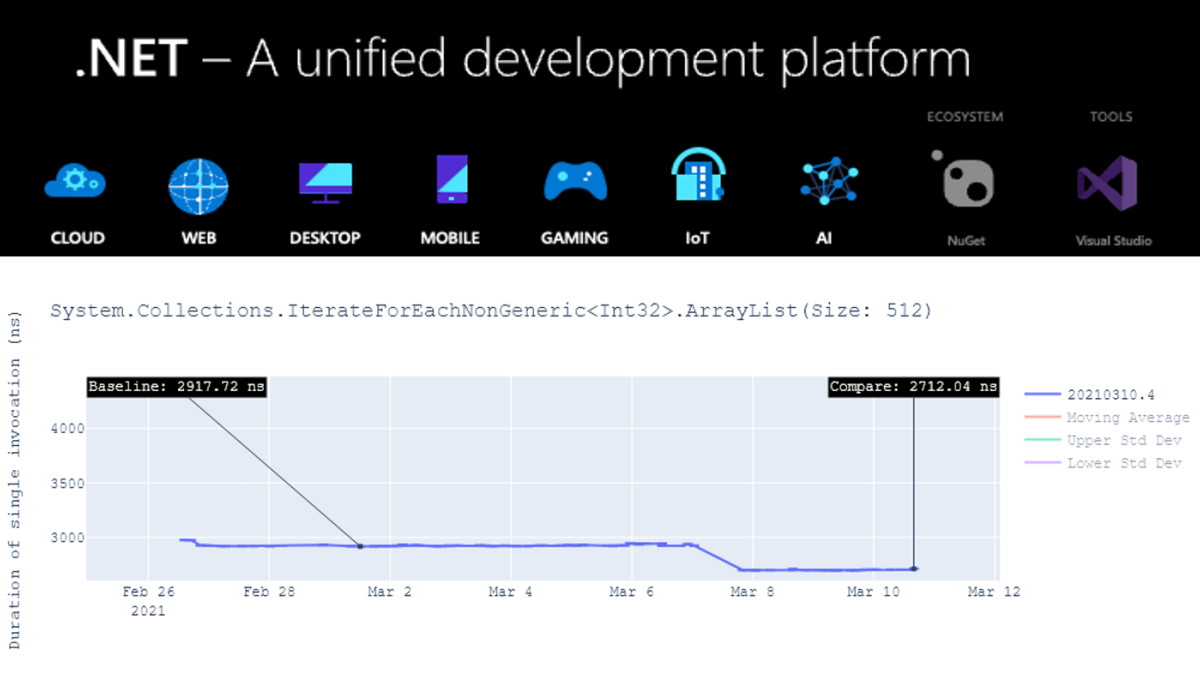Screen dimensions: 1200x675
Task: Click the NuGet text label
Action: point(968,240)
